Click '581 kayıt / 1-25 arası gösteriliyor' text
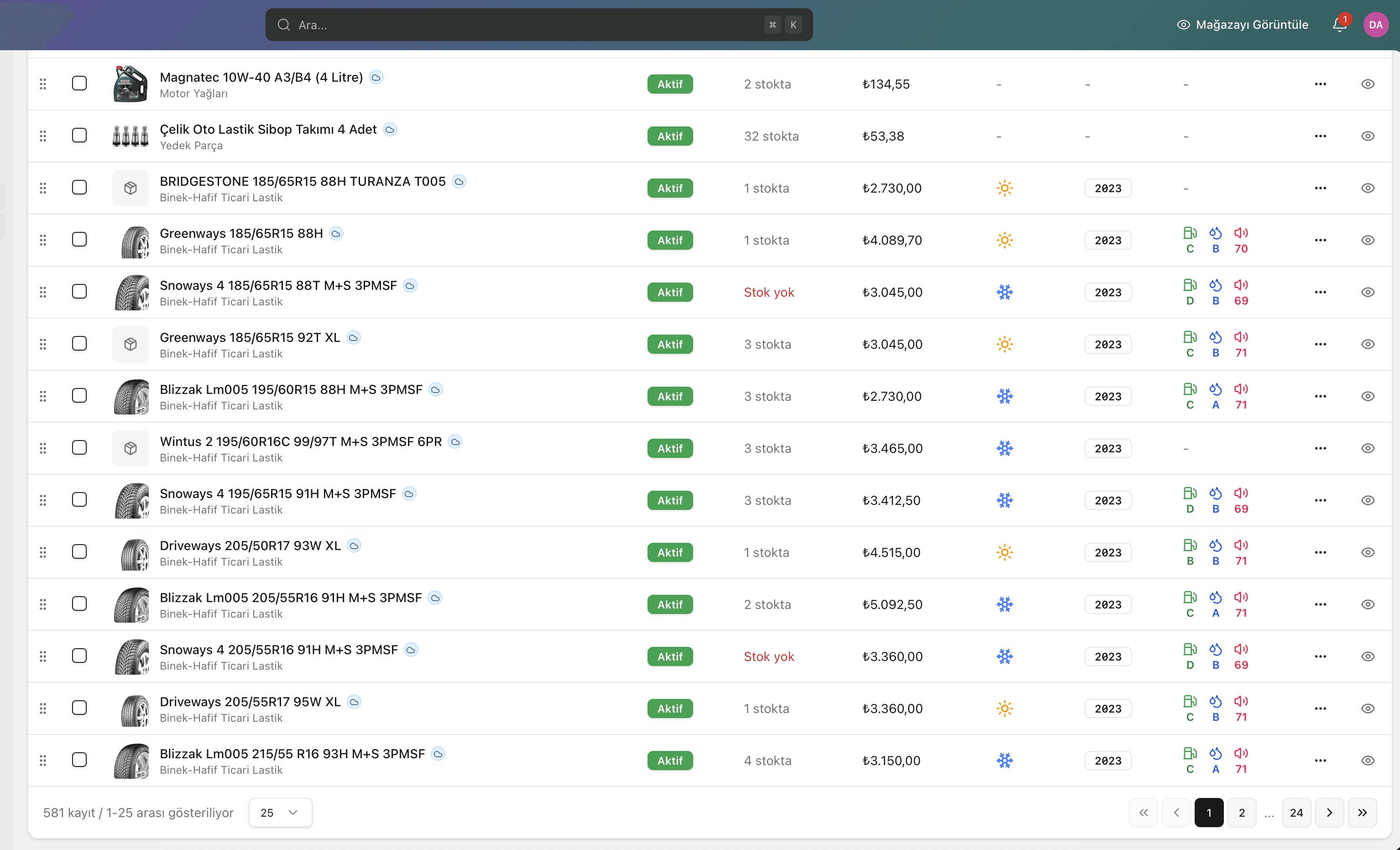This screenshot has width=1400, height=850. 138,813
